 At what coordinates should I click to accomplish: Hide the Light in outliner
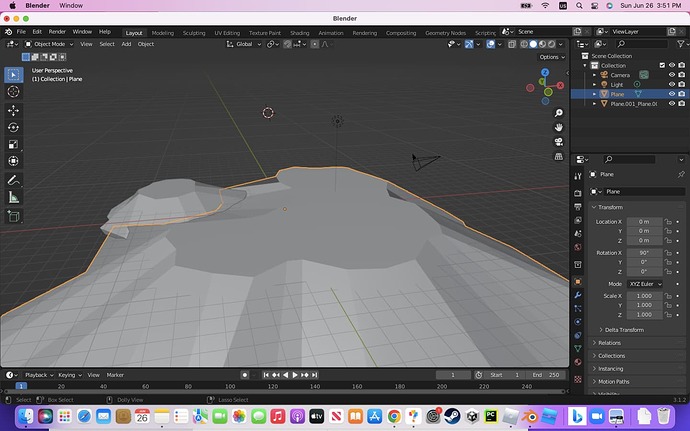[672, 85]
